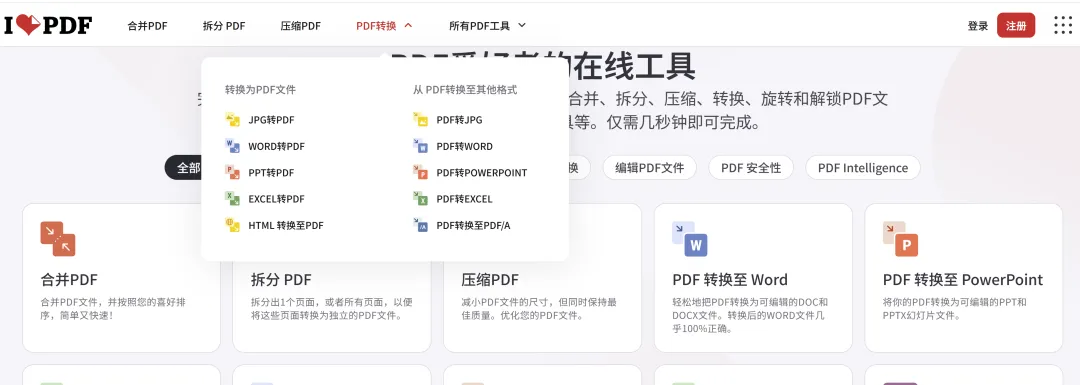Open the 拆分 PDF tool card title
The image size is (1080, 385).
pos(281,280)
